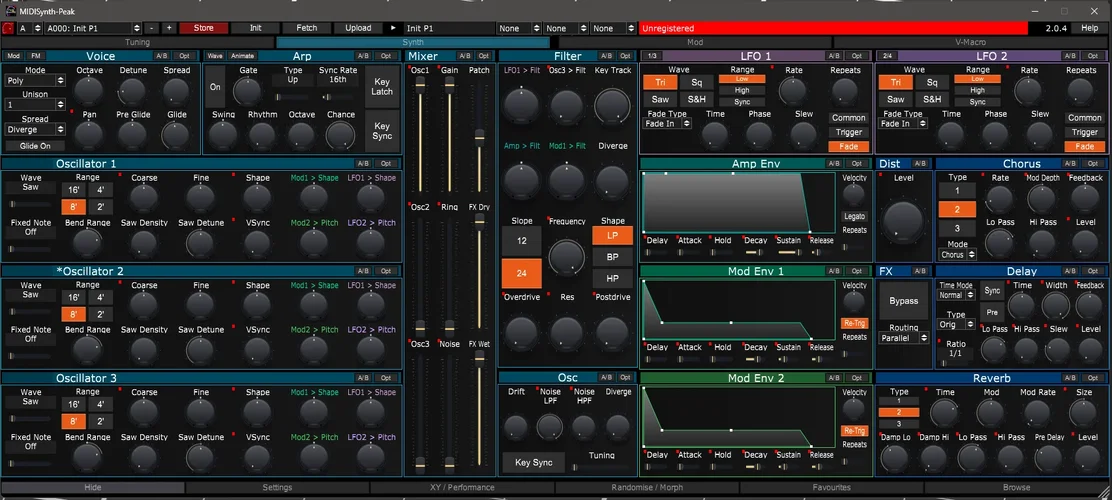Switch to the Mod tab

pyautogui.click(x=694, y=42)
